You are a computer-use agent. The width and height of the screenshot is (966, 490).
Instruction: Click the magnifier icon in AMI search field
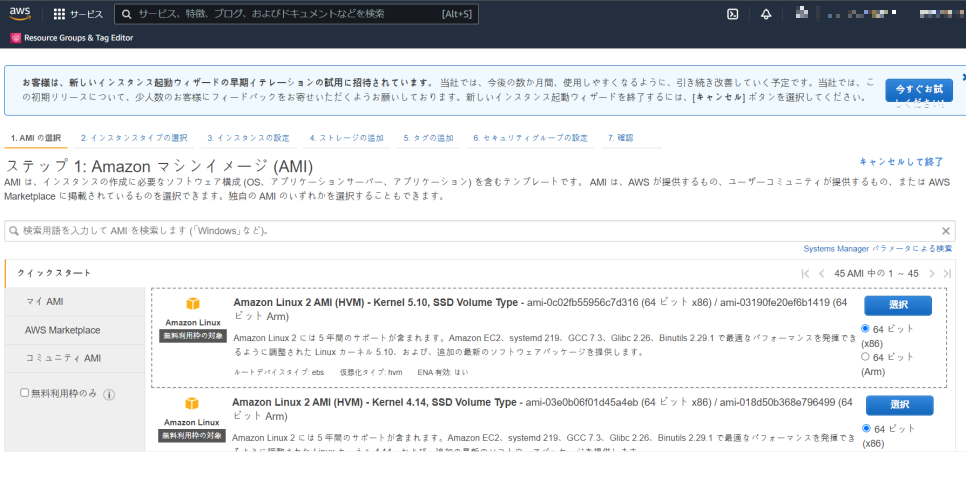(x=14, y=231)
